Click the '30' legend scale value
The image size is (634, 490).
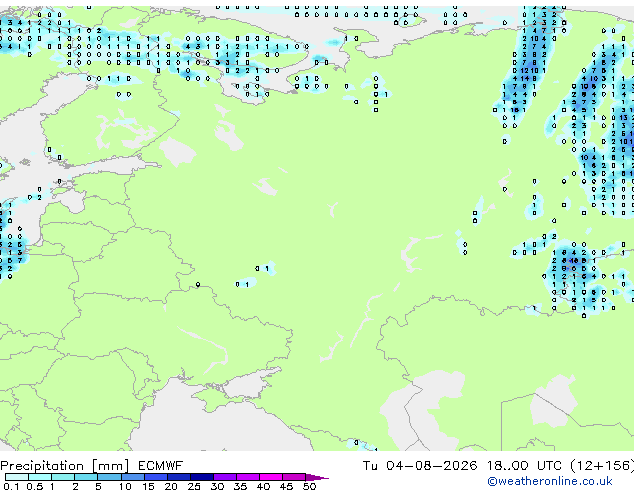point(217,486)
